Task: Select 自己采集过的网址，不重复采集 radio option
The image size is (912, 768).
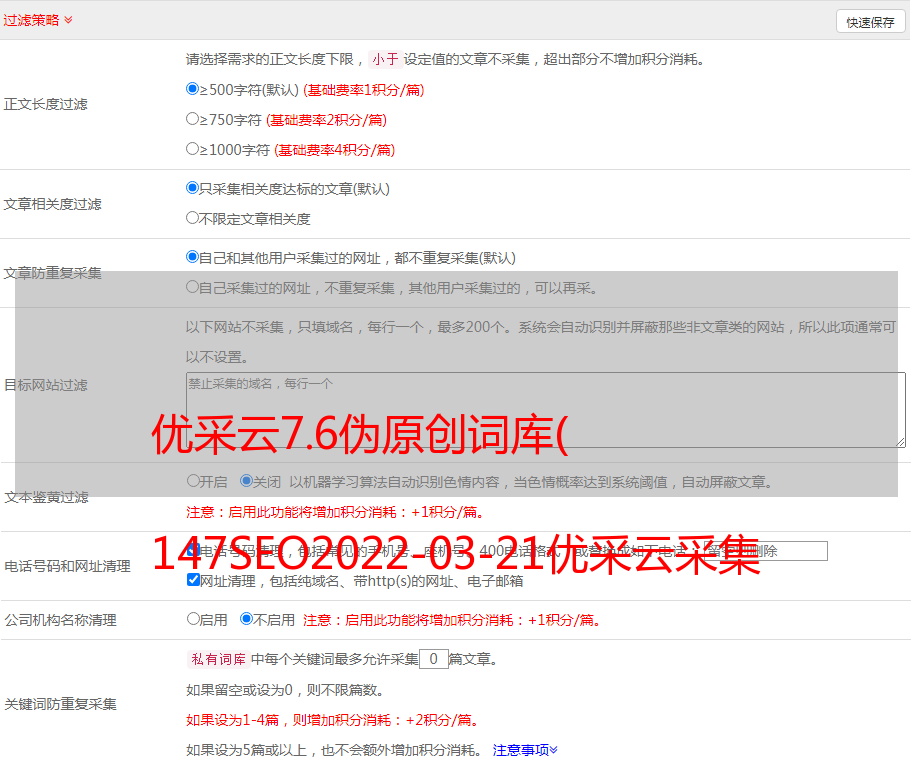Action: pos(192,287)
